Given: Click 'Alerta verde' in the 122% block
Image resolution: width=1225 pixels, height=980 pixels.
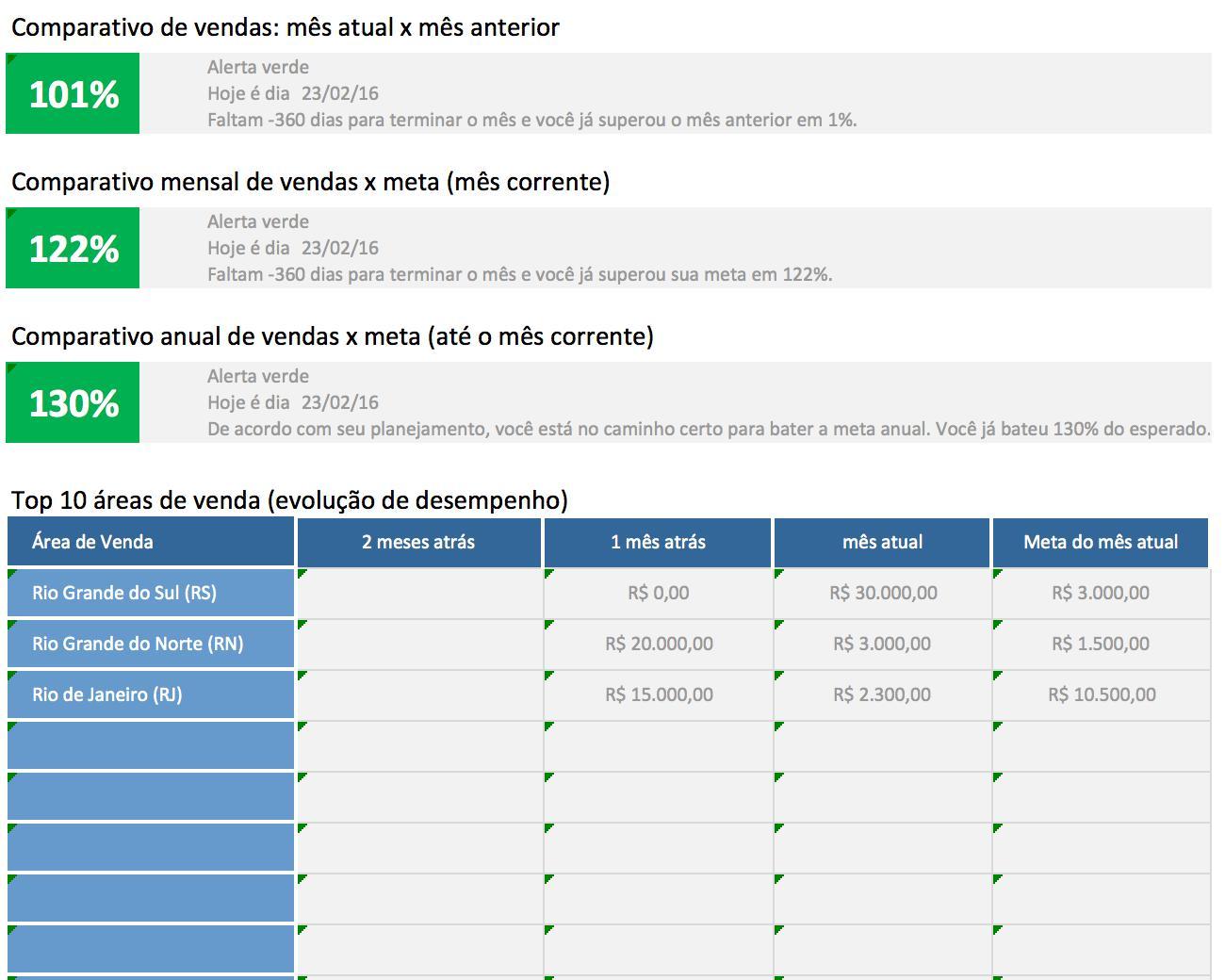Looking at the screenshot, I should pyautogui.click(x=258, y=221).
